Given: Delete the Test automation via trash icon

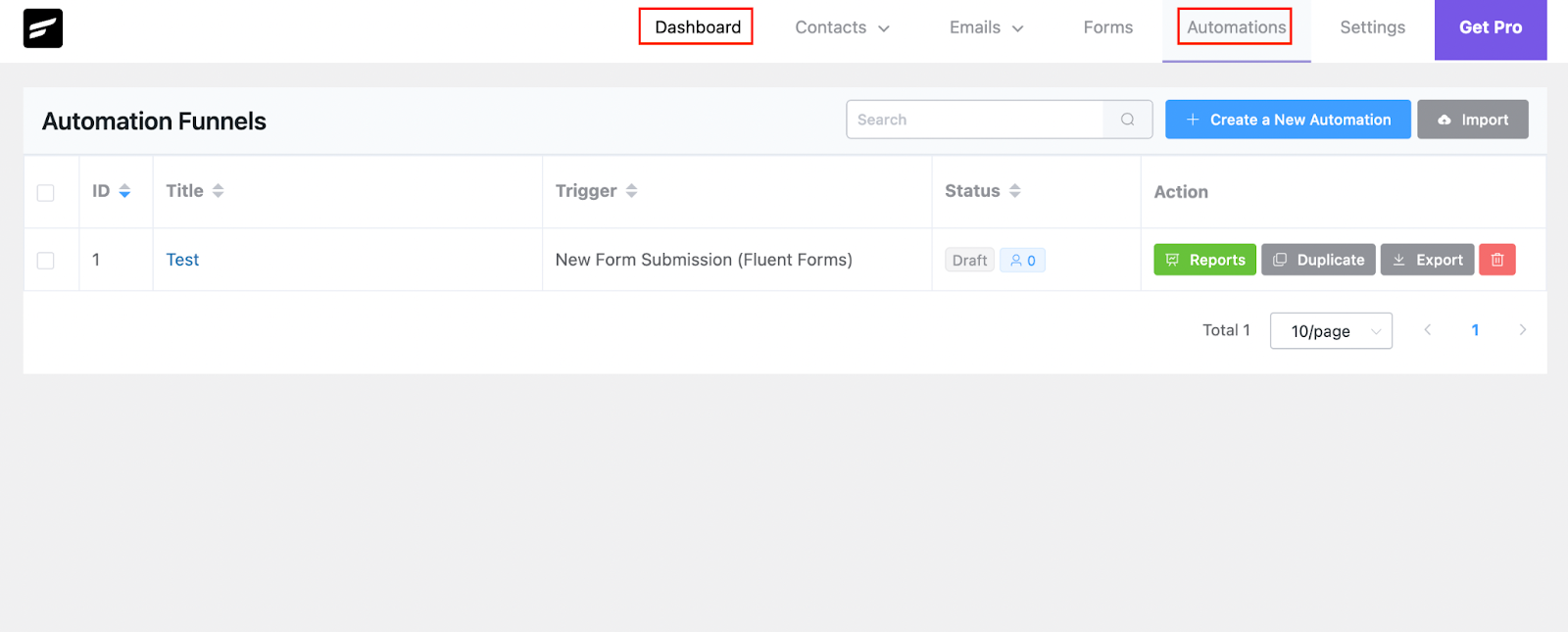Looking at the screenshot, I should click(x=1496, y=260).
